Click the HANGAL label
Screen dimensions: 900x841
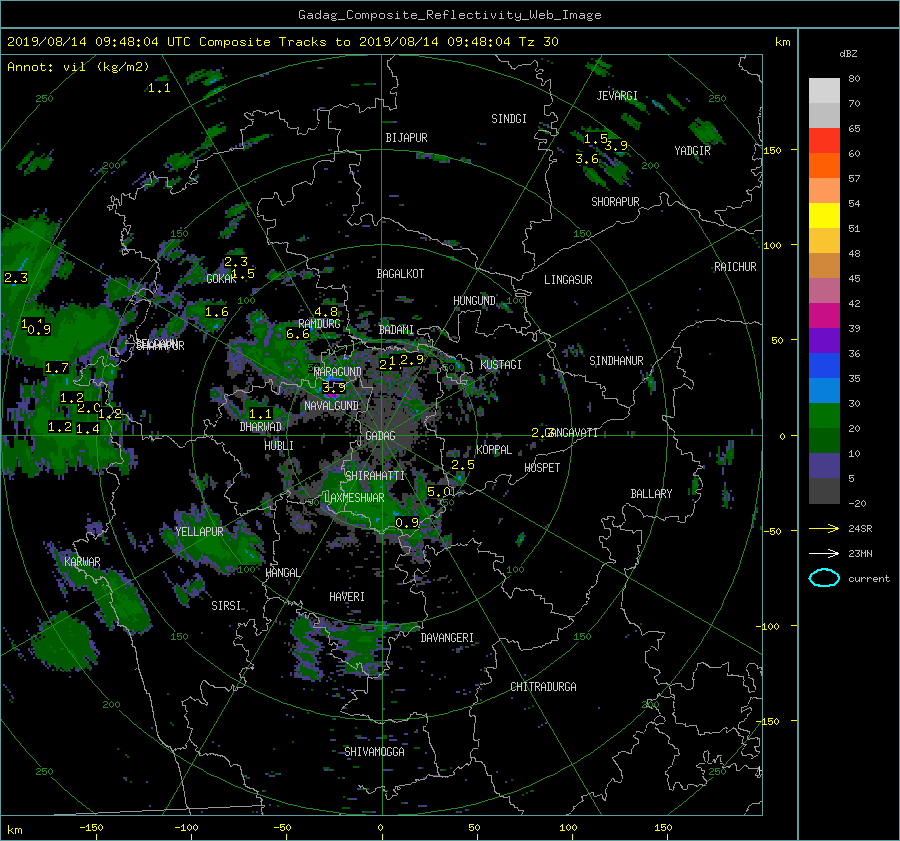click(x=282, y=573)
